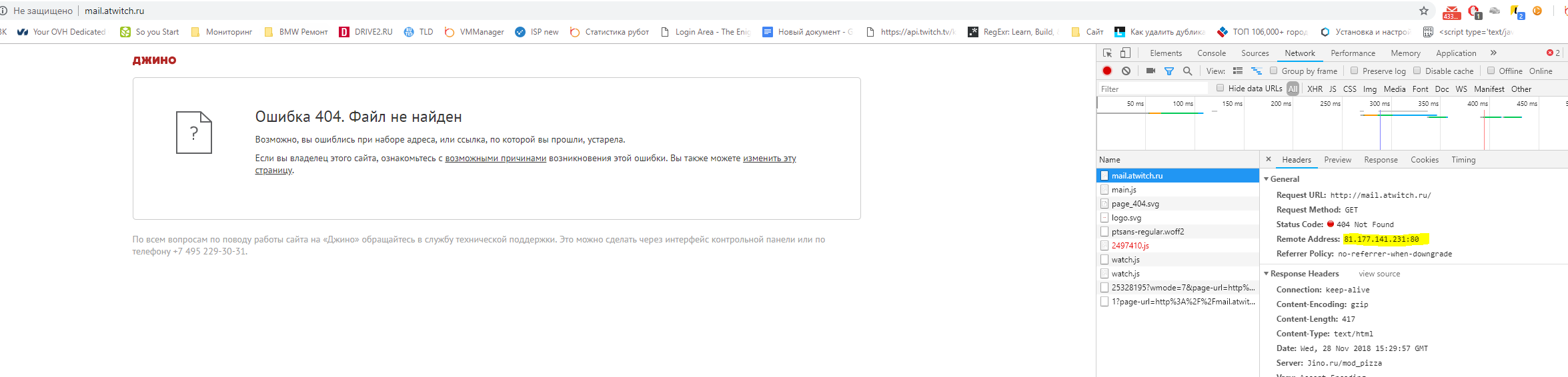Screen dimensions: 1568x377
Task: Open the Online throttling dropdown
Action: (1541, 71)
